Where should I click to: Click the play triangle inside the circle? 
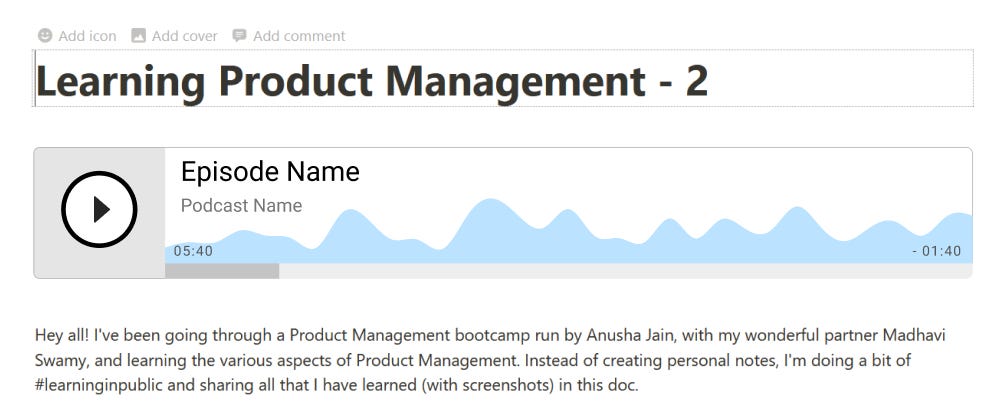101,209
